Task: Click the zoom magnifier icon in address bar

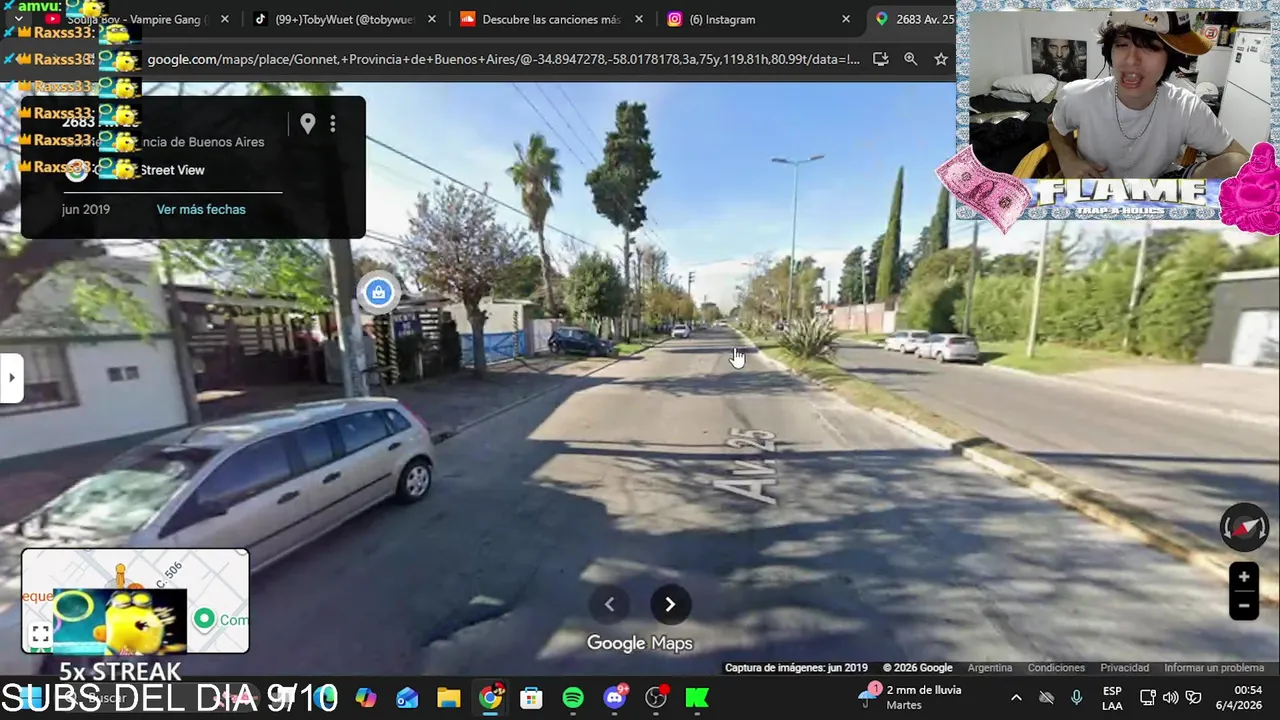Action: pyautogui.click(x=910, y=59)
